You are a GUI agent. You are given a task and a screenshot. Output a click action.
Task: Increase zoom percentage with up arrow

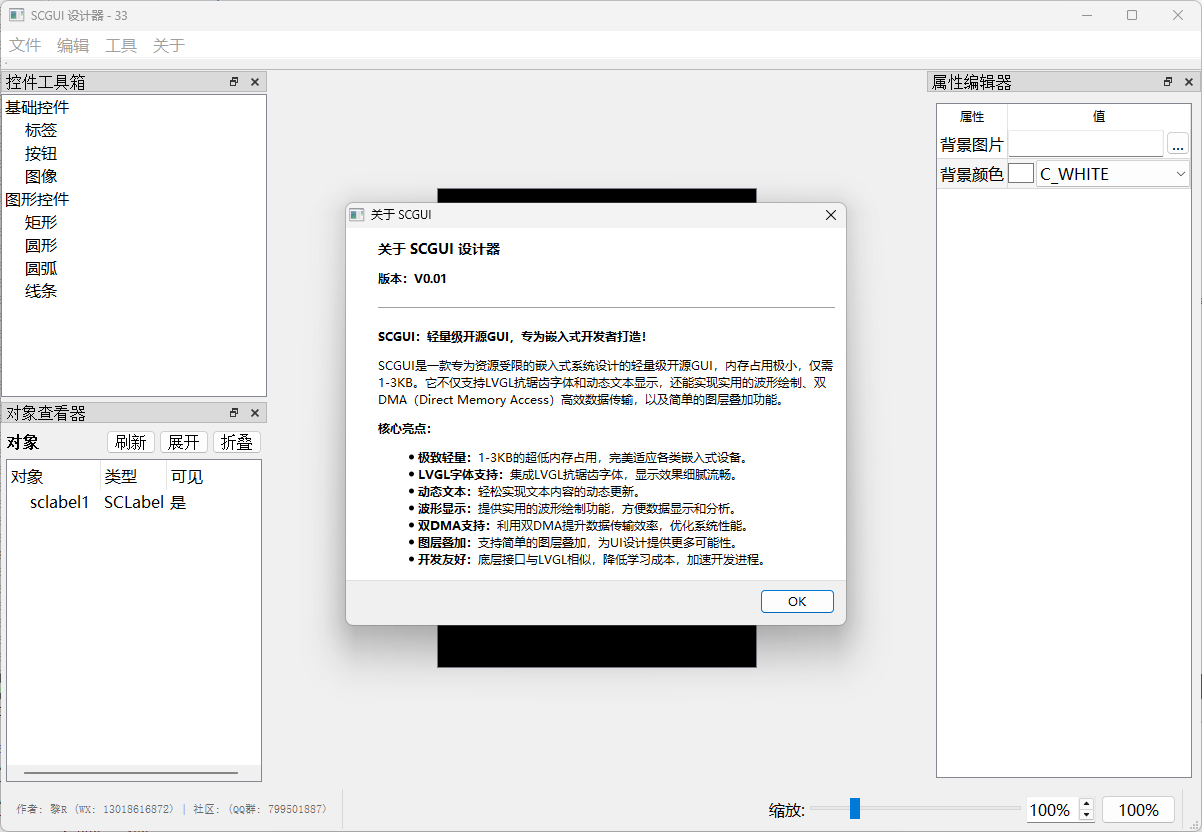point(1086,804)
